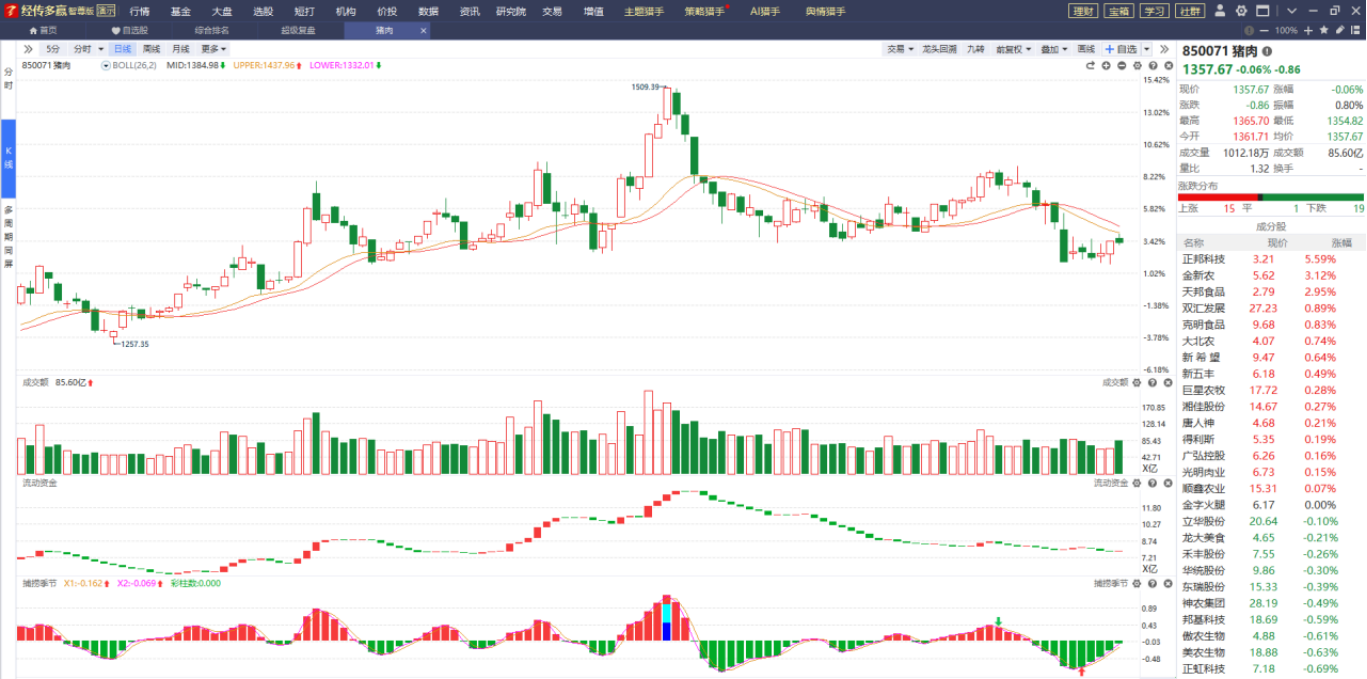The width and height of the screenshot is (1367, 679).
Task: Add stock to watchlist with 自选 button
Action: [1121, 48]
